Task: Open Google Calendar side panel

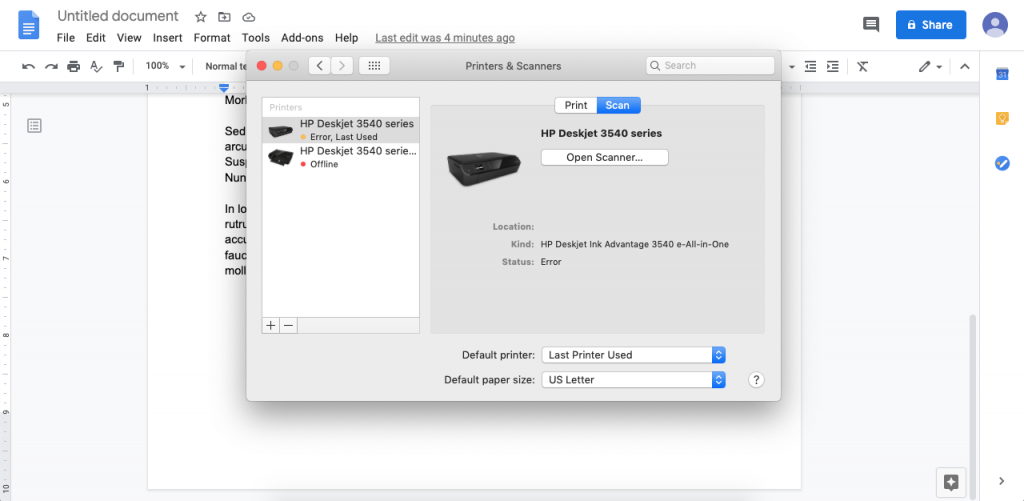Action: click(x=1002, y=74)
